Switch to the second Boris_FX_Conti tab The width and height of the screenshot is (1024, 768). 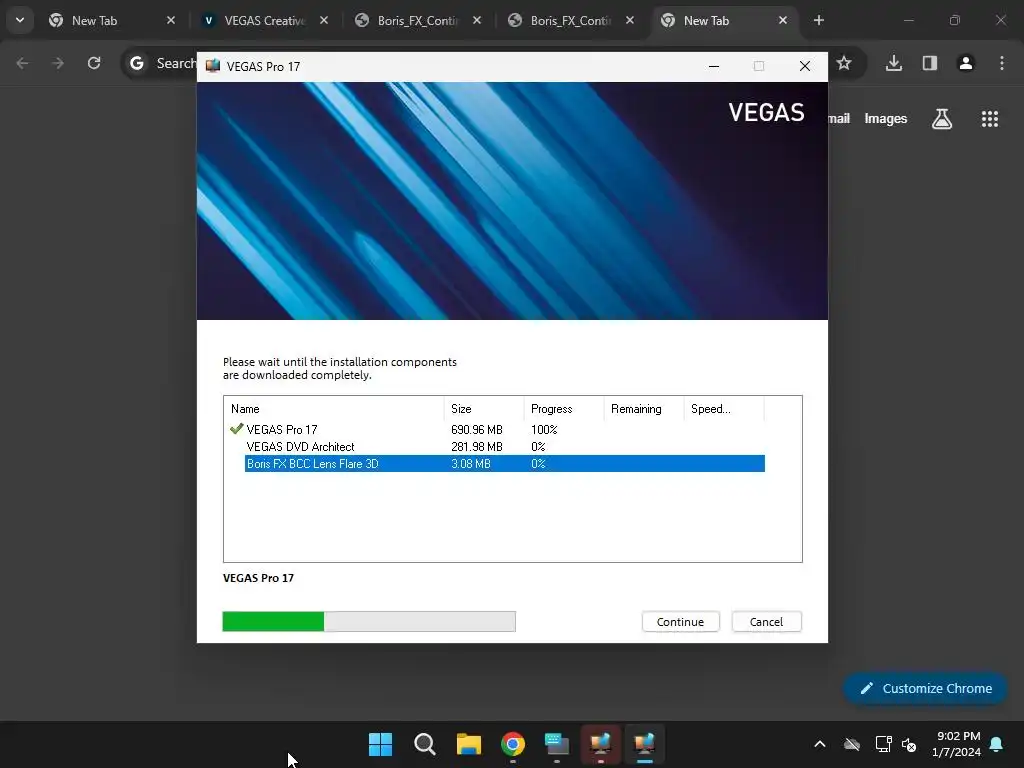569,20
